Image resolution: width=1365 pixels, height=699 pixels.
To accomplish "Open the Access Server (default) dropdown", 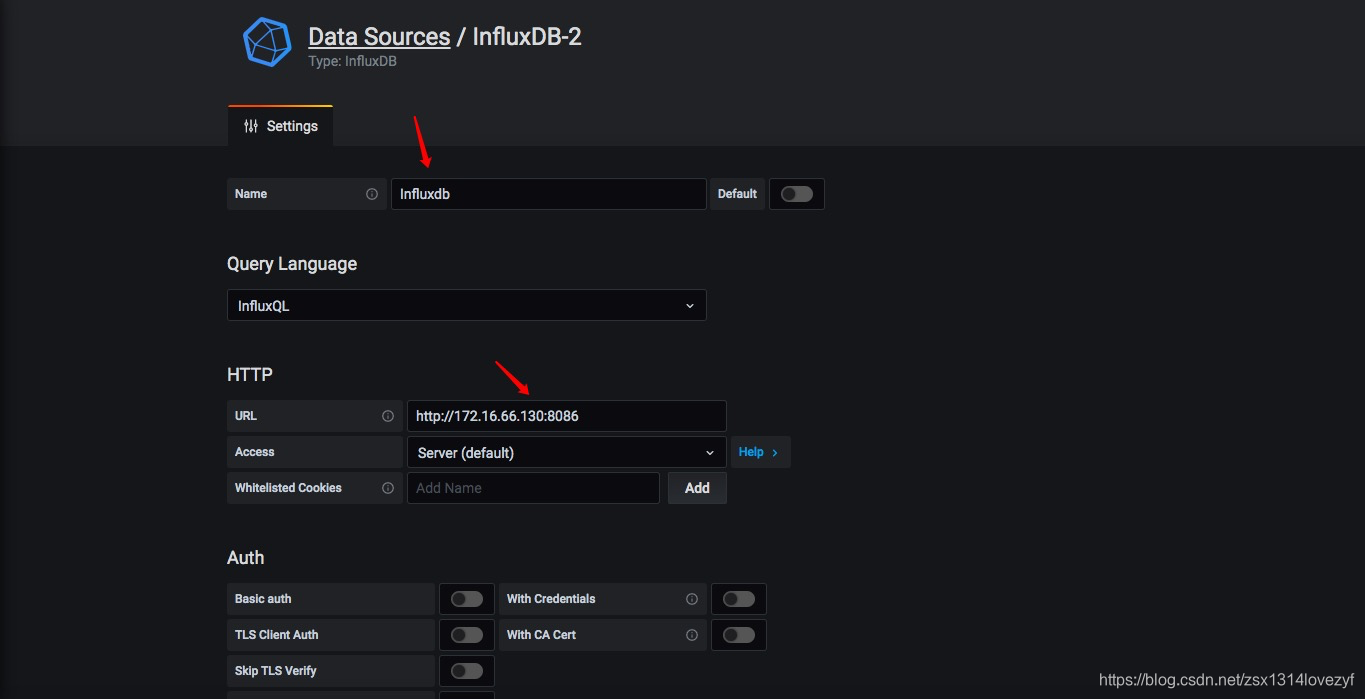I will pos(567,452).
